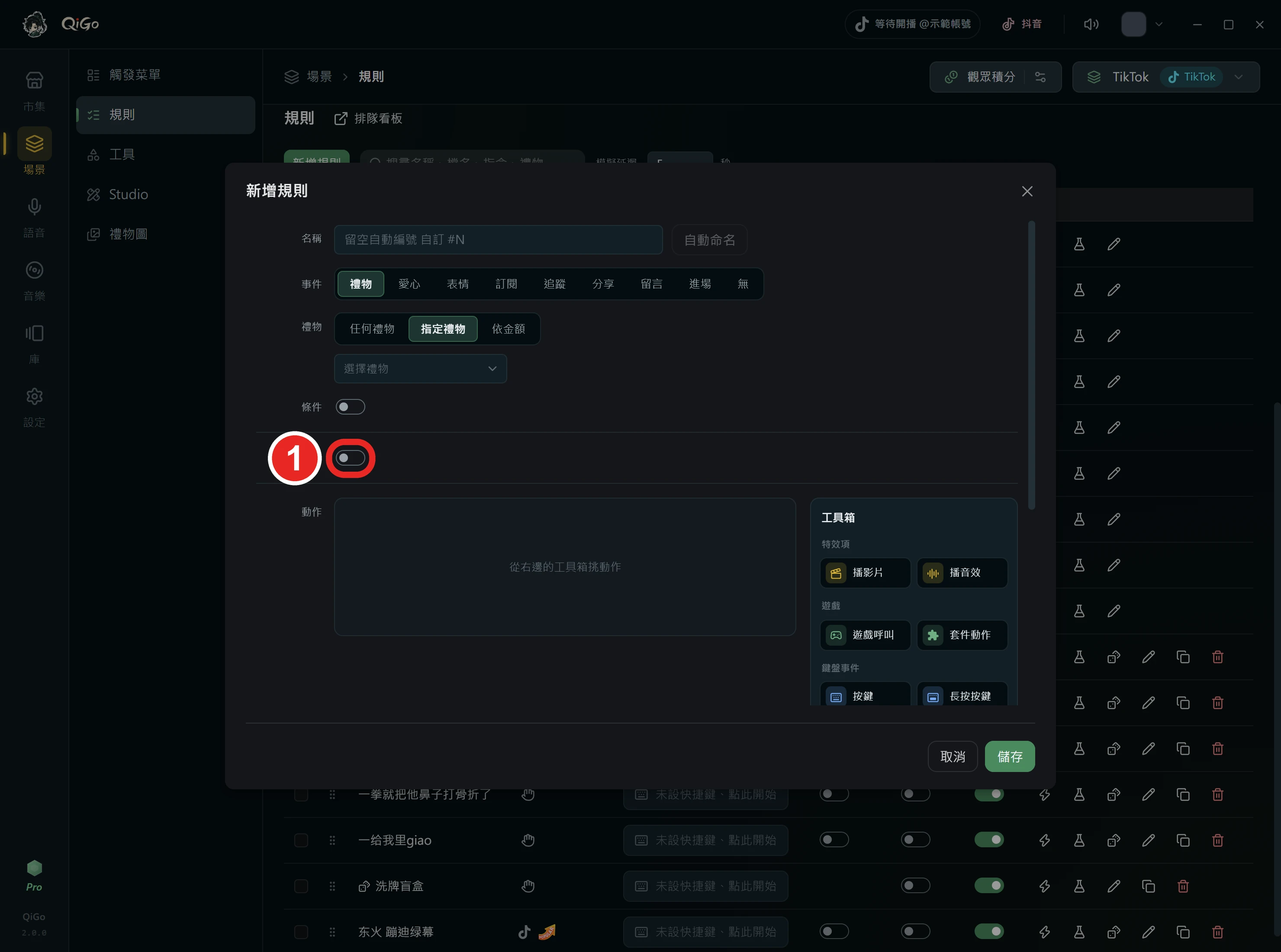Click the 取消 cancel button
Screen dimensions: 1281x952
(953, 757)
